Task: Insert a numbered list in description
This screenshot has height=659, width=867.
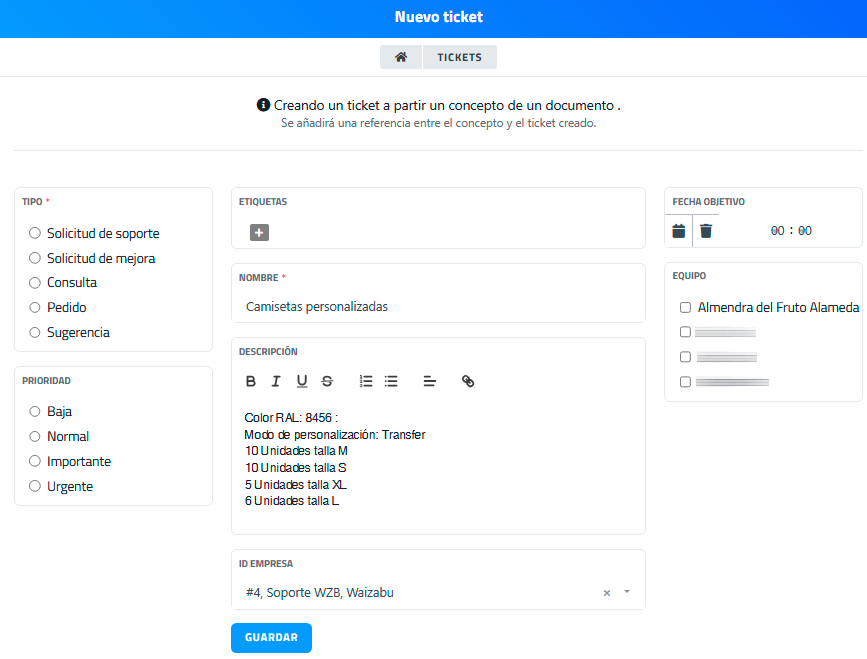Action: 366,381
